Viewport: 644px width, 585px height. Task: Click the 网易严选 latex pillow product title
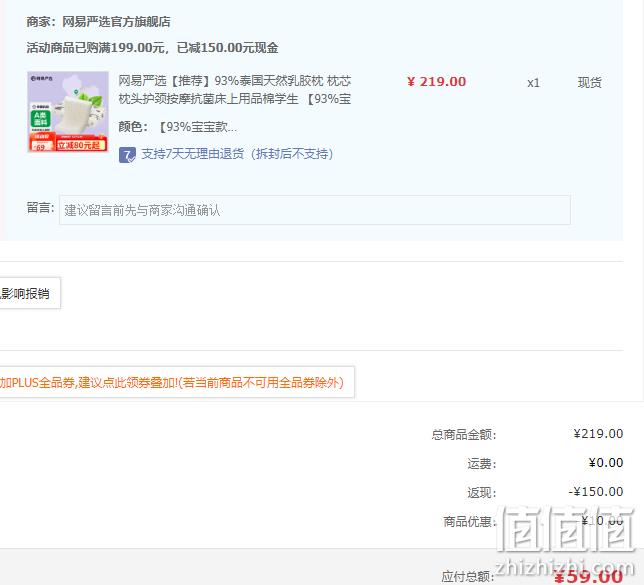[x=235, y=90]
